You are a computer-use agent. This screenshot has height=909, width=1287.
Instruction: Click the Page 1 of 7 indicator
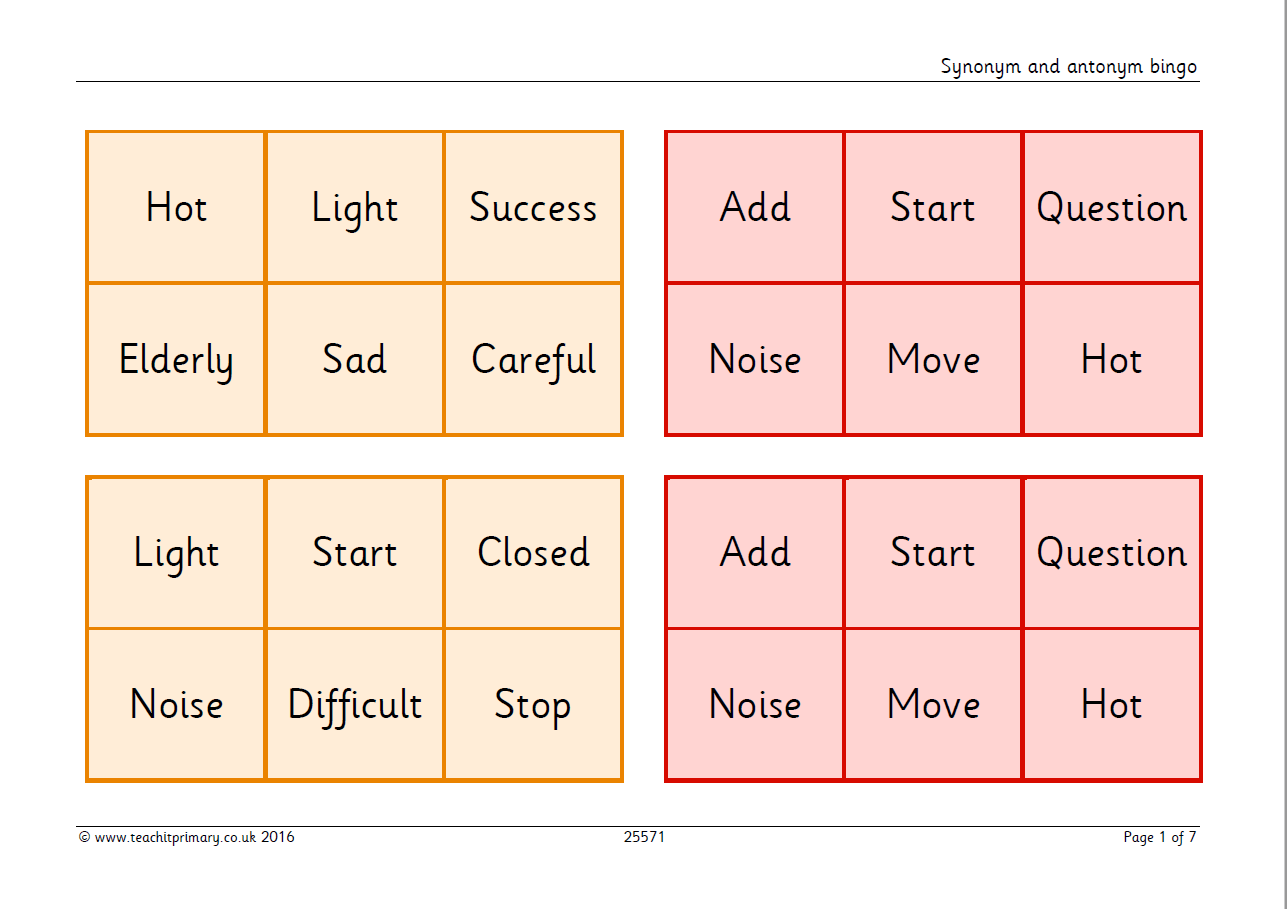pos(1160,838)
